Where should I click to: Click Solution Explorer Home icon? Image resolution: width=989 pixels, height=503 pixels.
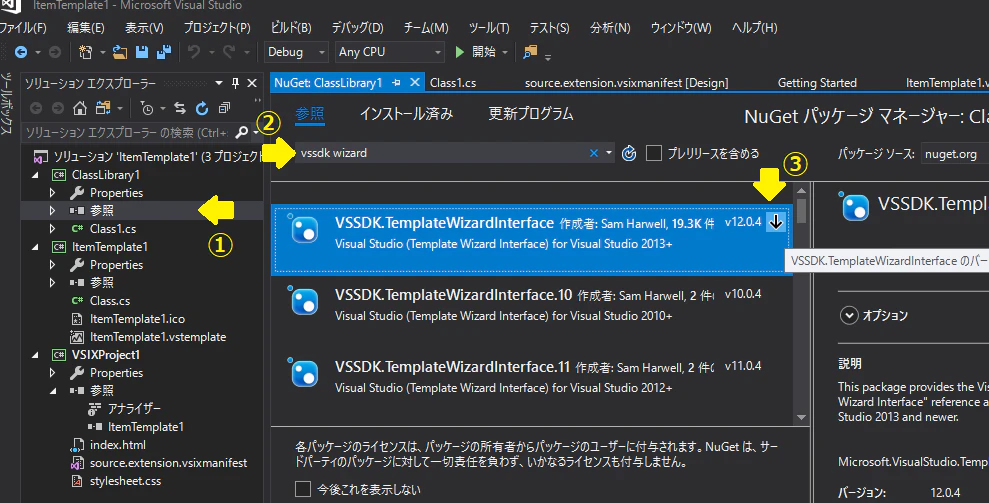(x=79, y=109)
